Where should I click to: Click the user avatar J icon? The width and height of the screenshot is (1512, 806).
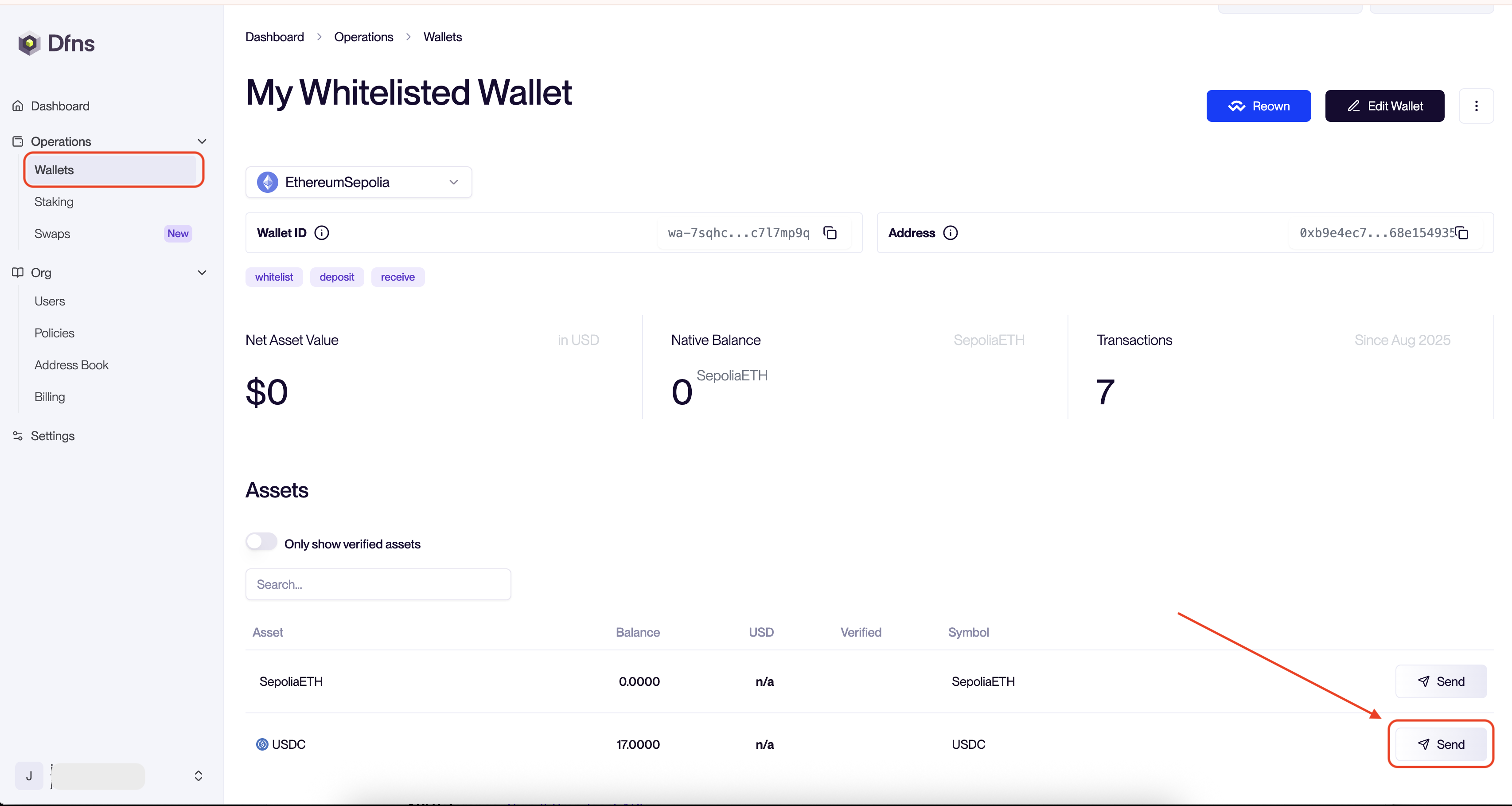tap(29, 775)
